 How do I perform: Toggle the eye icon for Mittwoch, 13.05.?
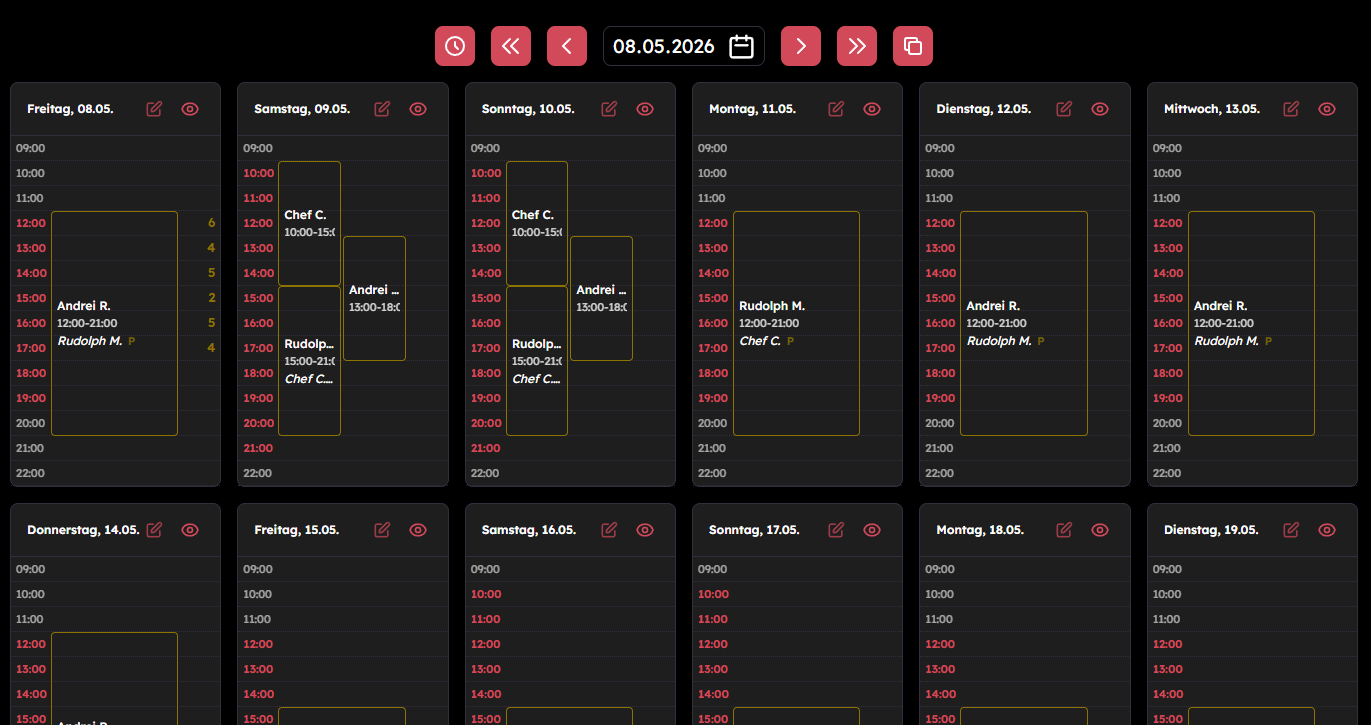click(1327, 109)
